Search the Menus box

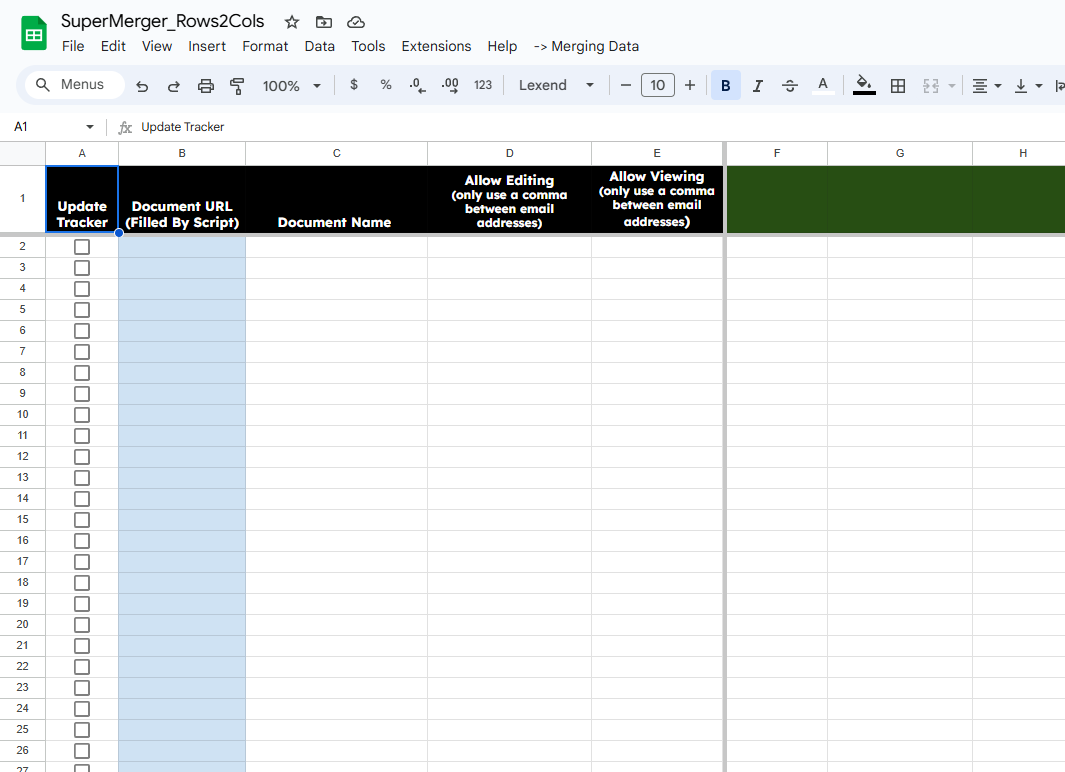coord(75,84)
